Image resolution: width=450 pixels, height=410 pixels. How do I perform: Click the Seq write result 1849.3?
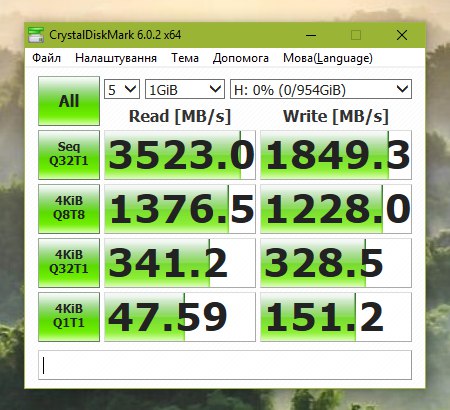coord(336,155)
